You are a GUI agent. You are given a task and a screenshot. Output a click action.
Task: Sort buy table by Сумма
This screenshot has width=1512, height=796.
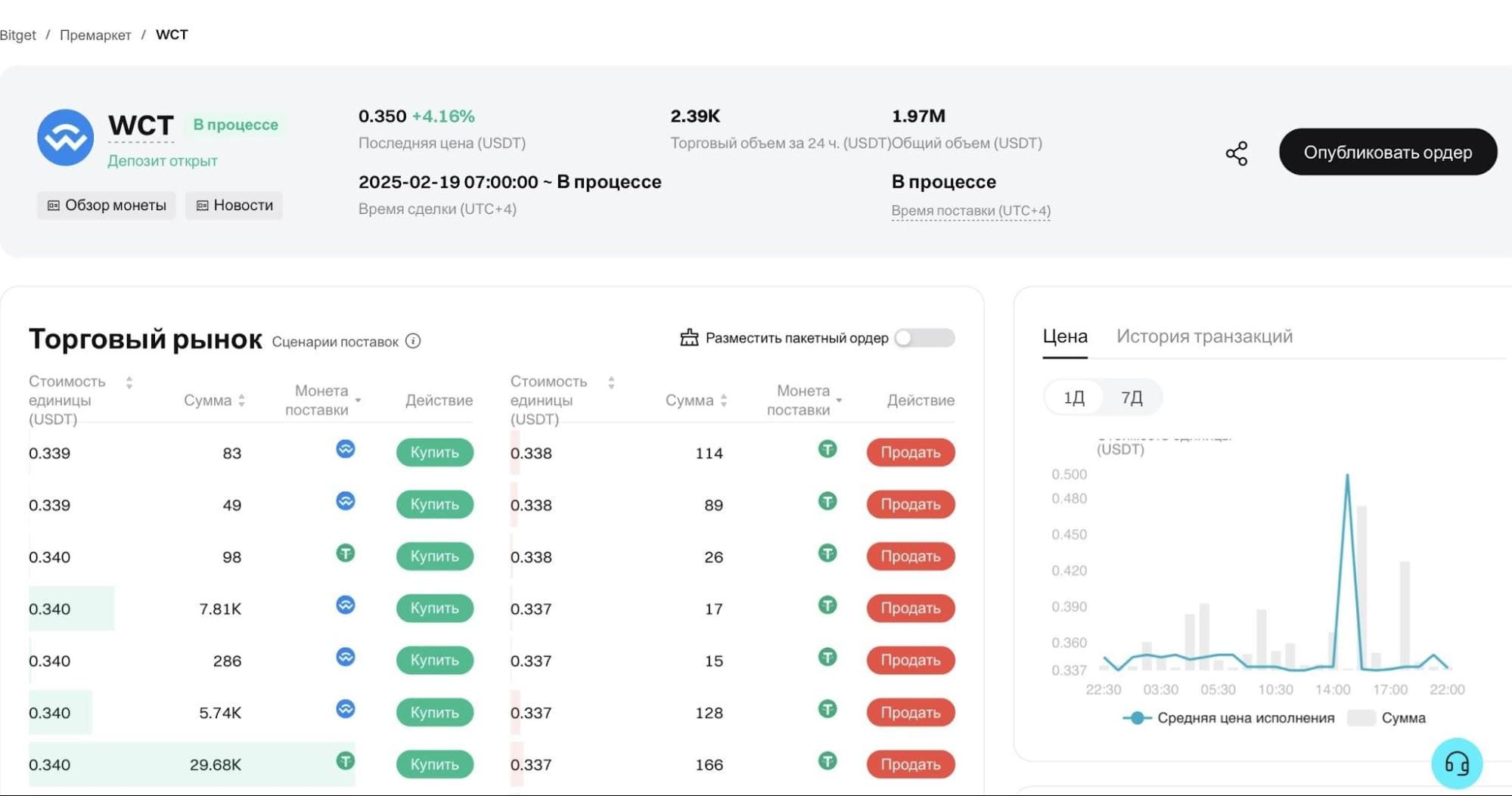point(241,401)
